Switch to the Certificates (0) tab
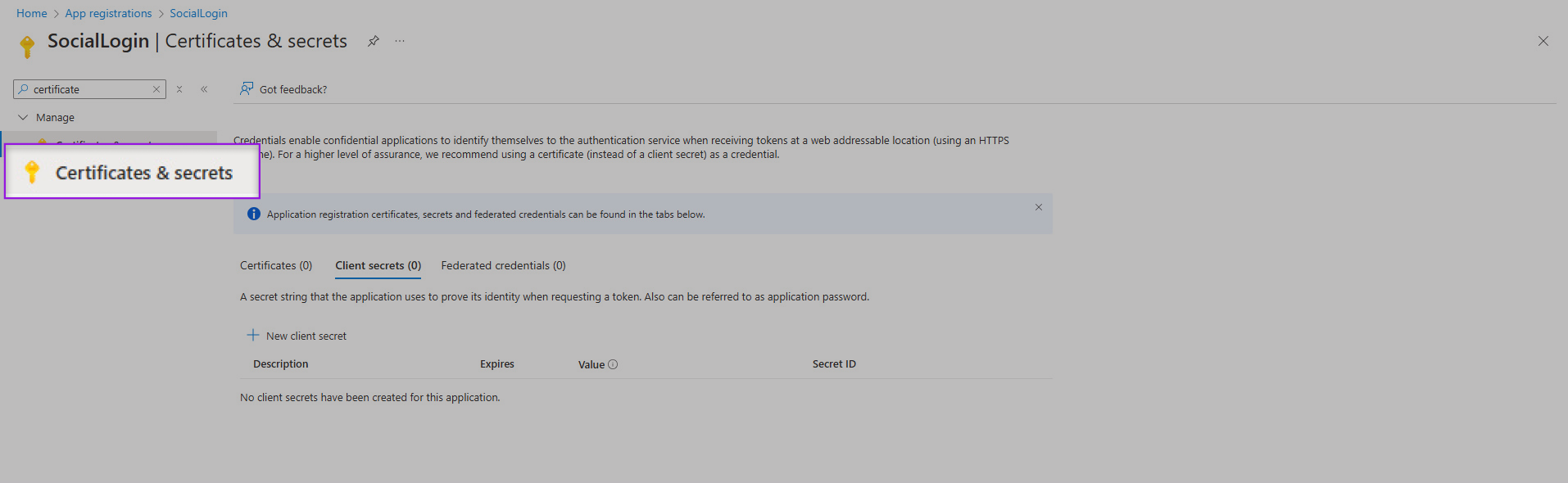Viewport: 1568px width, 483px height. [276, 265]
